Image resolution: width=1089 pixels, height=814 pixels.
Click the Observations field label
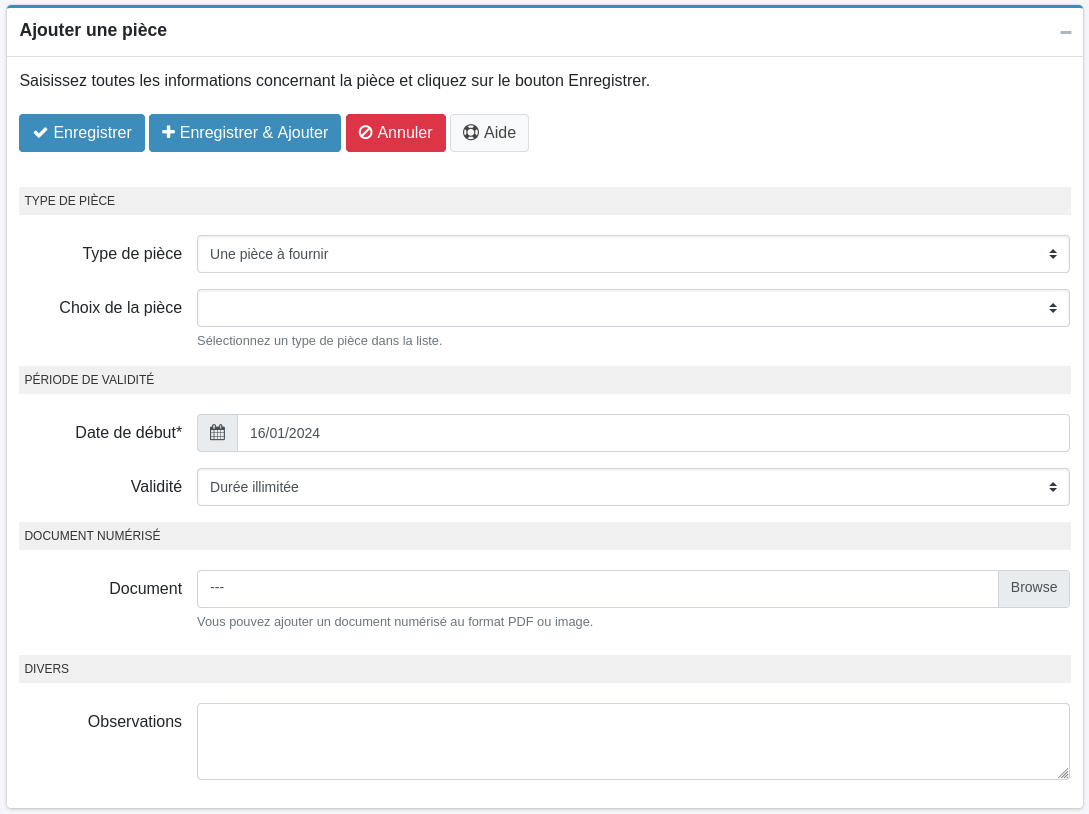134,722
